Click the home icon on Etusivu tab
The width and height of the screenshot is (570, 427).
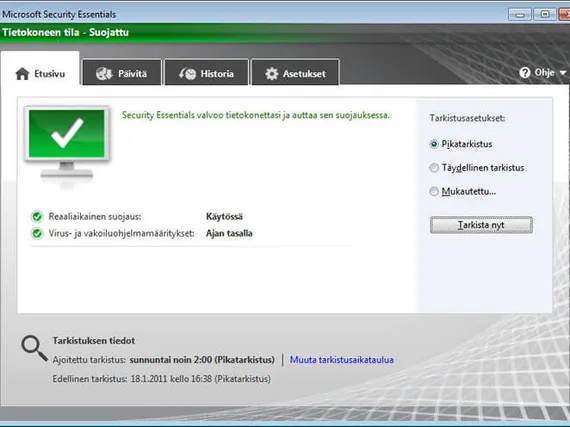tap(22, 74)
